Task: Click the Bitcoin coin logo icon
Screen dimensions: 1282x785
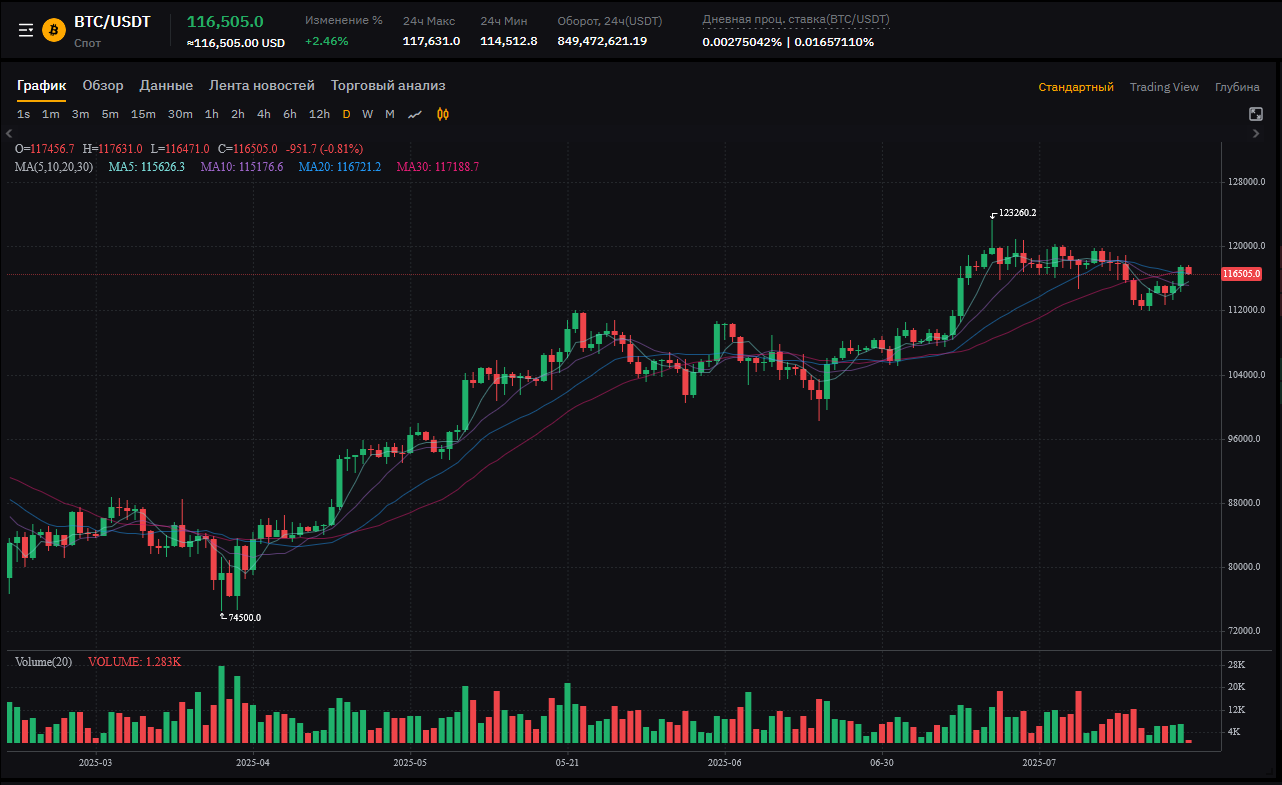Action: [53, 31]
